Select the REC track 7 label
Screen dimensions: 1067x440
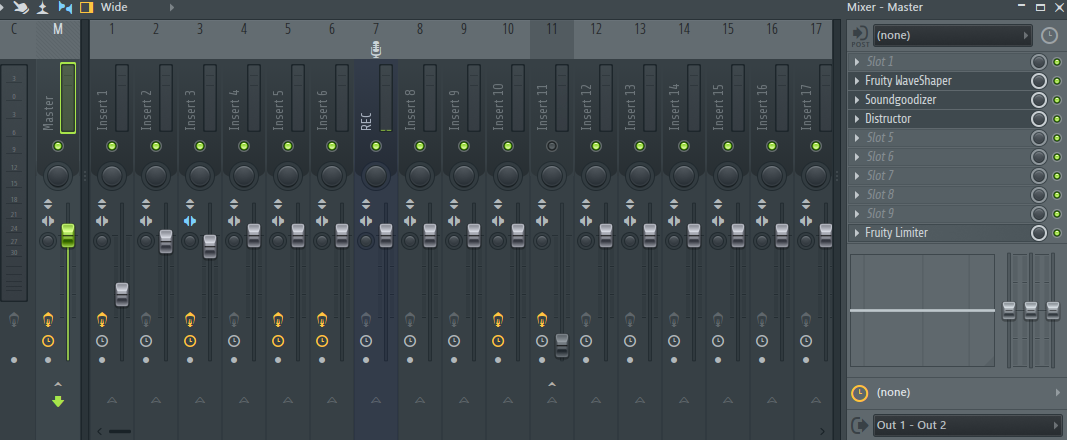click(366, 120)
